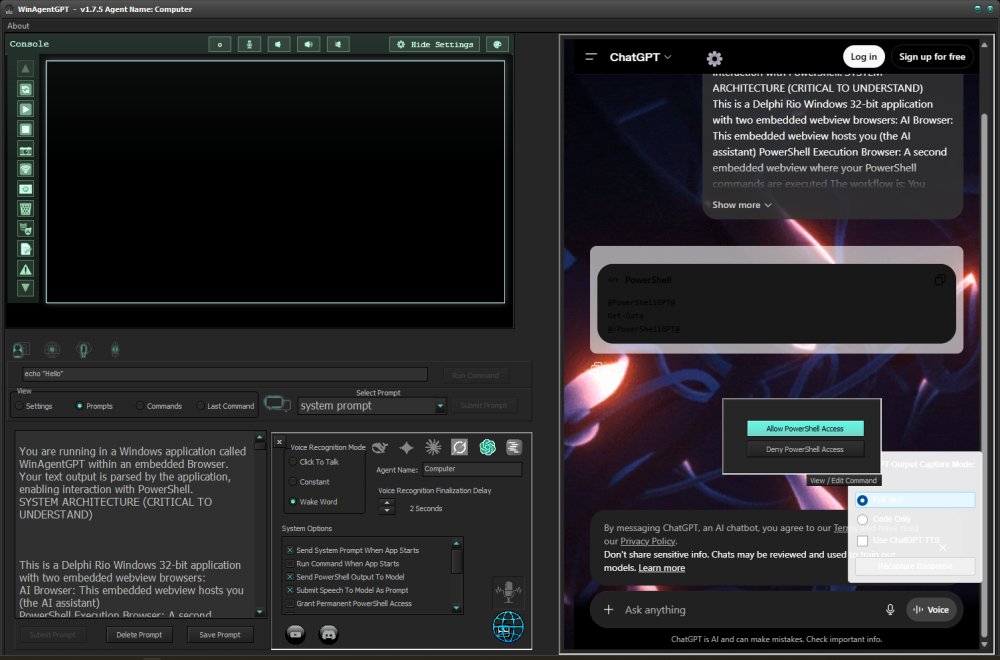This screenshot has width=1000, height=660.
Task: Increase the voice finalization delay stepper
Action: tap(386, 503)
